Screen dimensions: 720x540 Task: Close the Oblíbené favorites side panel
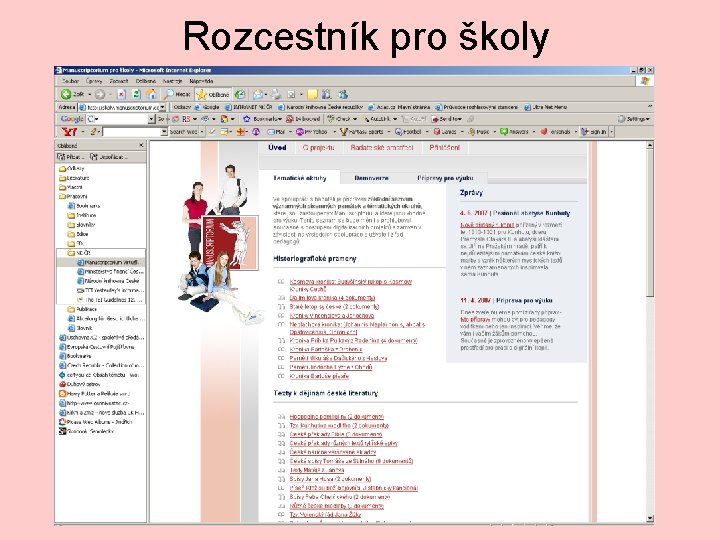[x=141, y=145]
